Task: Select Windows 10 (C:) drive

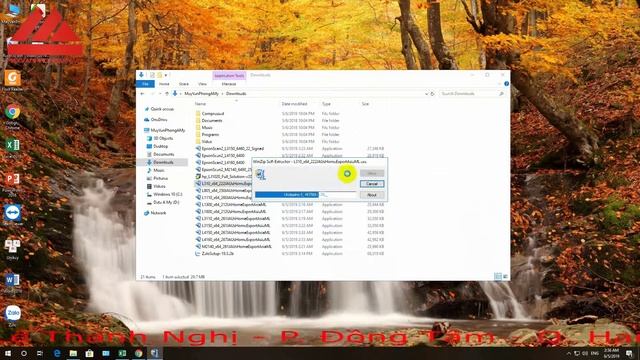Action: (167, 194)
